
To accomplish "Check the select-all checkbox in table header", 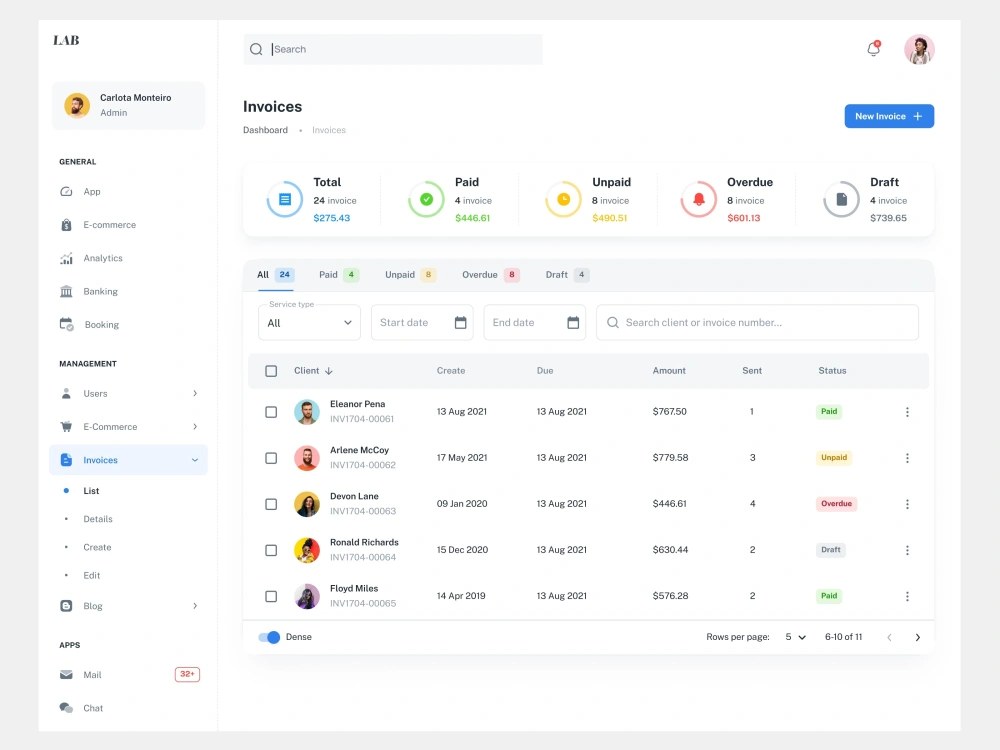I will [x=271, y=370].
